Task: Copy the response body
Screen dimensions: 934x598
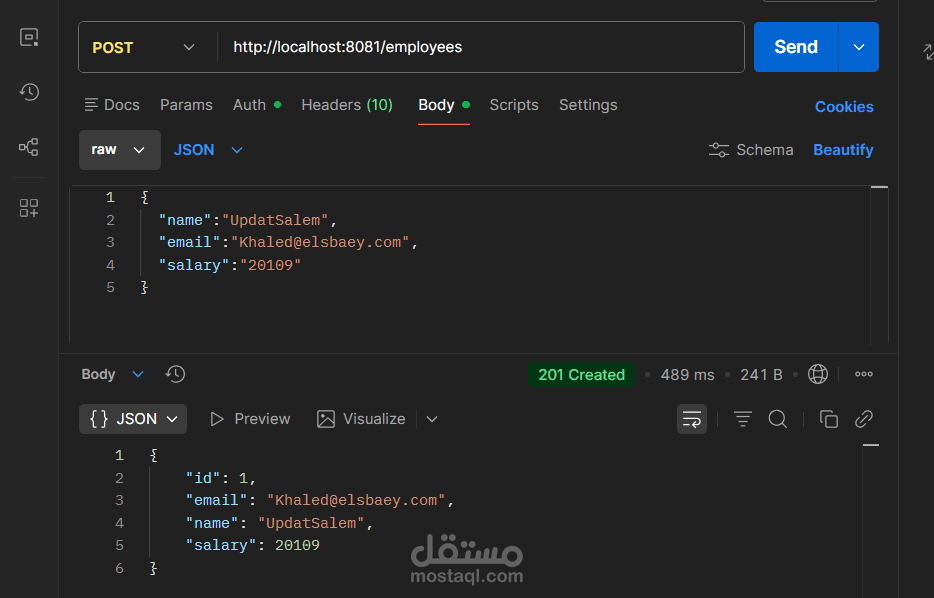Action: [829, 419]
